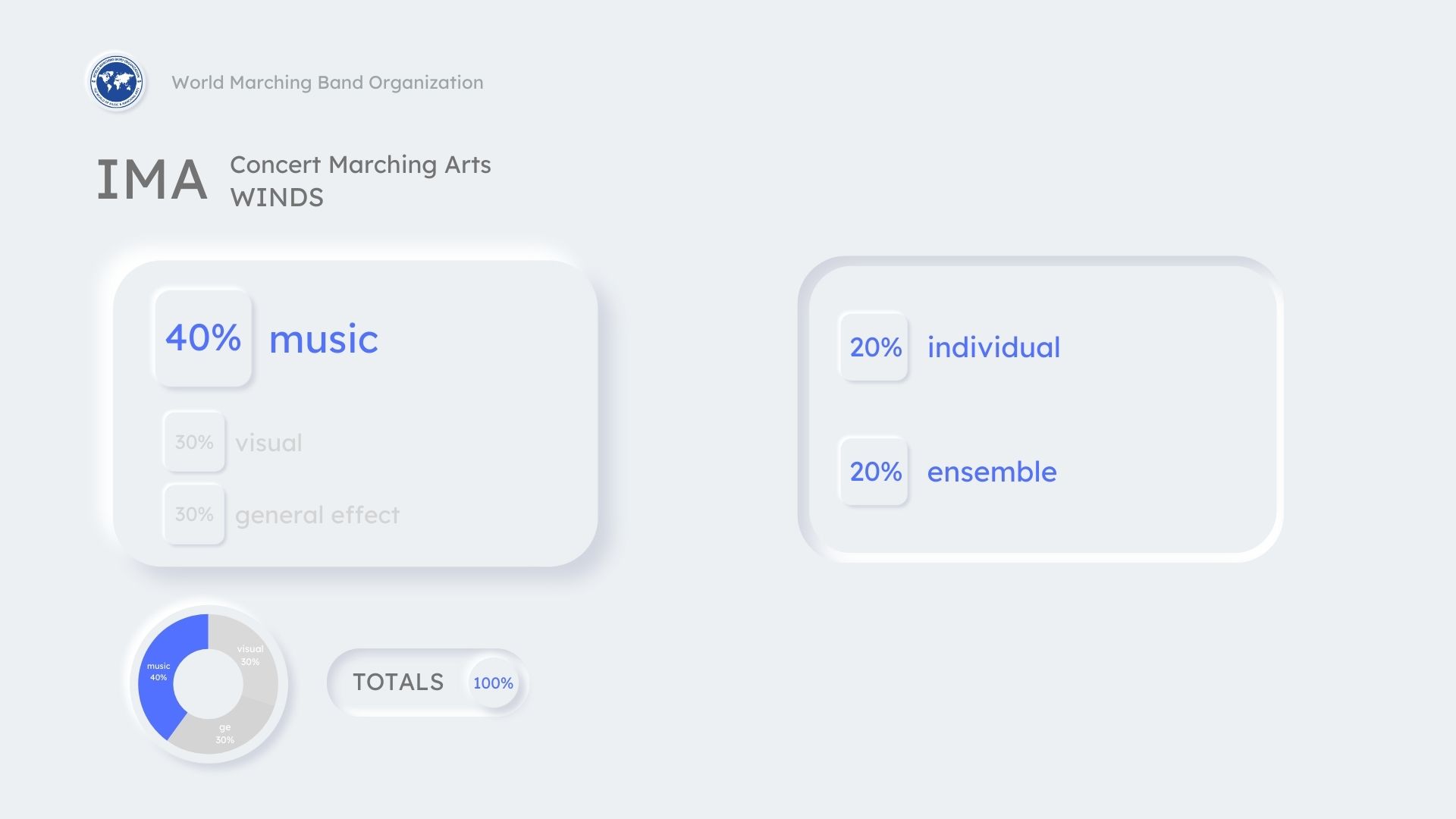Click the IMA heading text
This screenshot has width=1456, height=819.
tap(152, 180)
